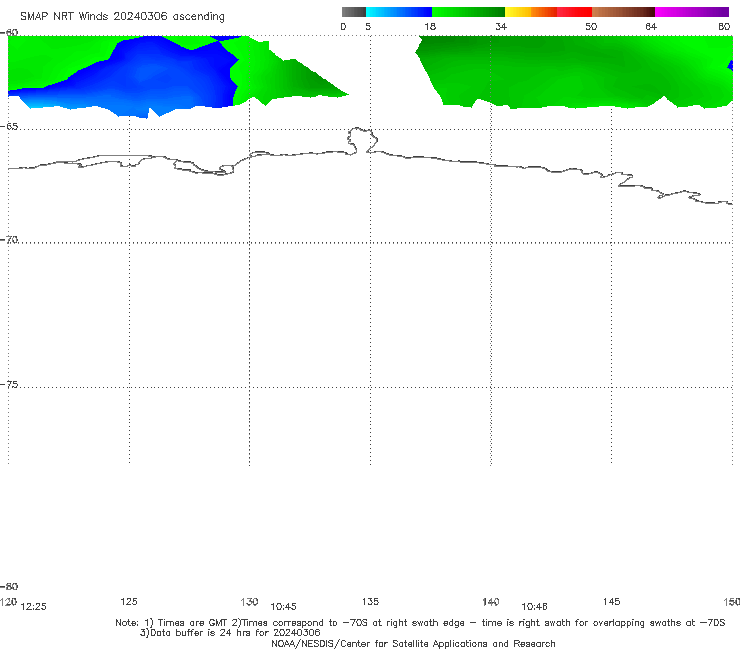The width and height of the screenshot is (740, 650).
Task: Click the swath time '10:46'
Action: [x=534, y=607]
